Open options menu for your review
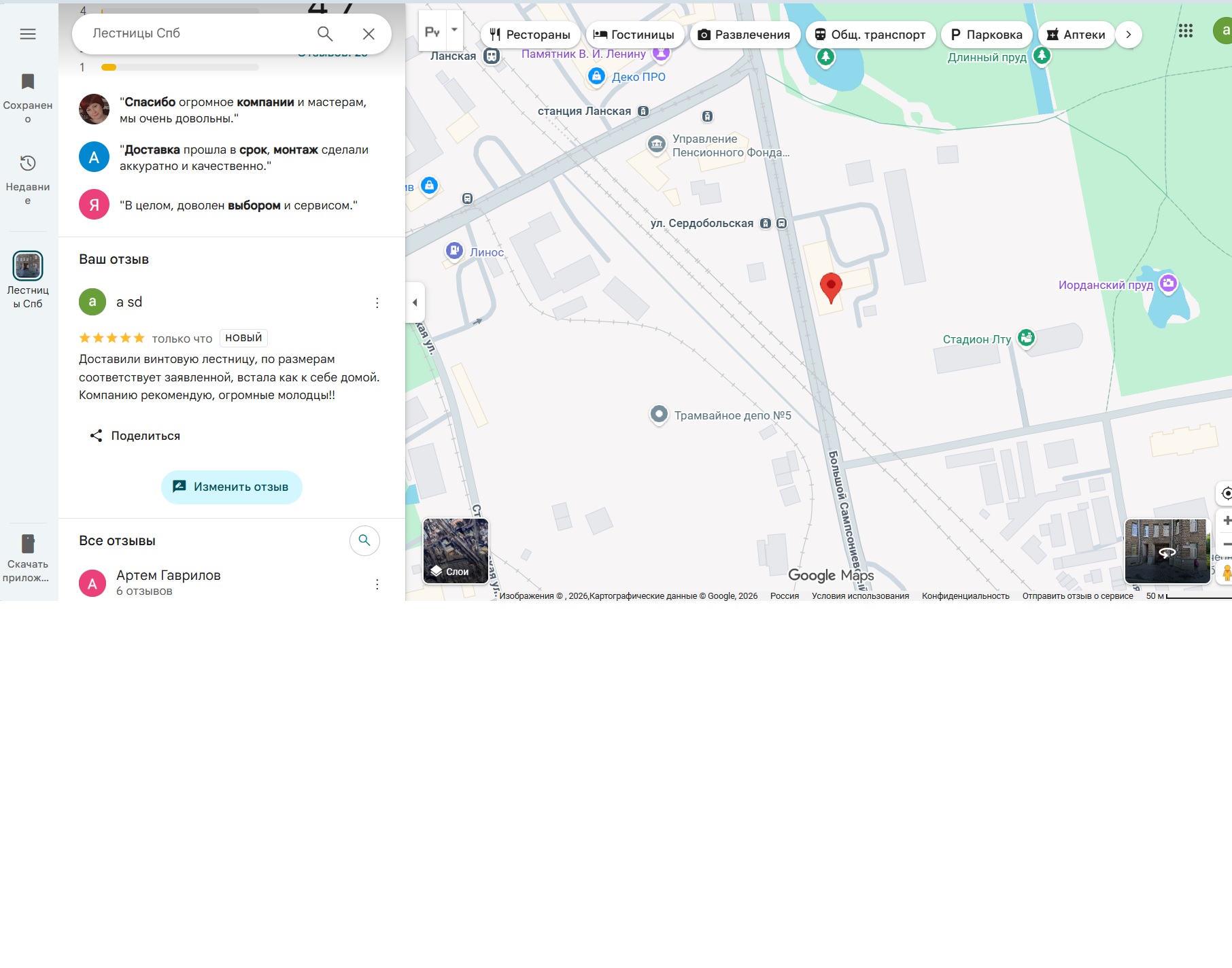The height and width of the screenshot is (968, 1232). tap(377, 303)
